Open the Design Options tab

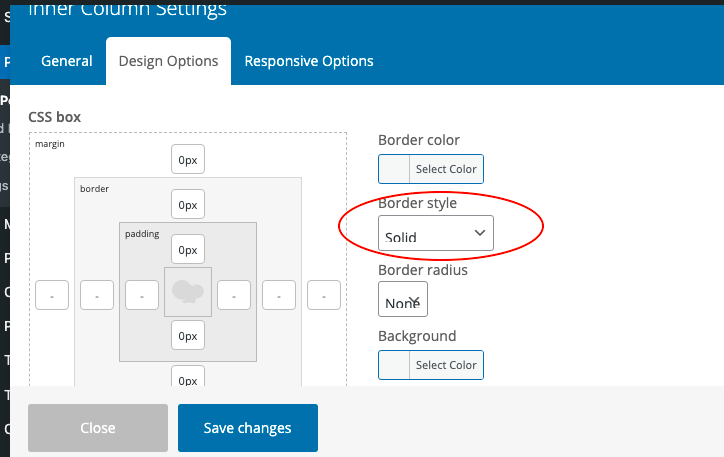click(x=168, y=61)
